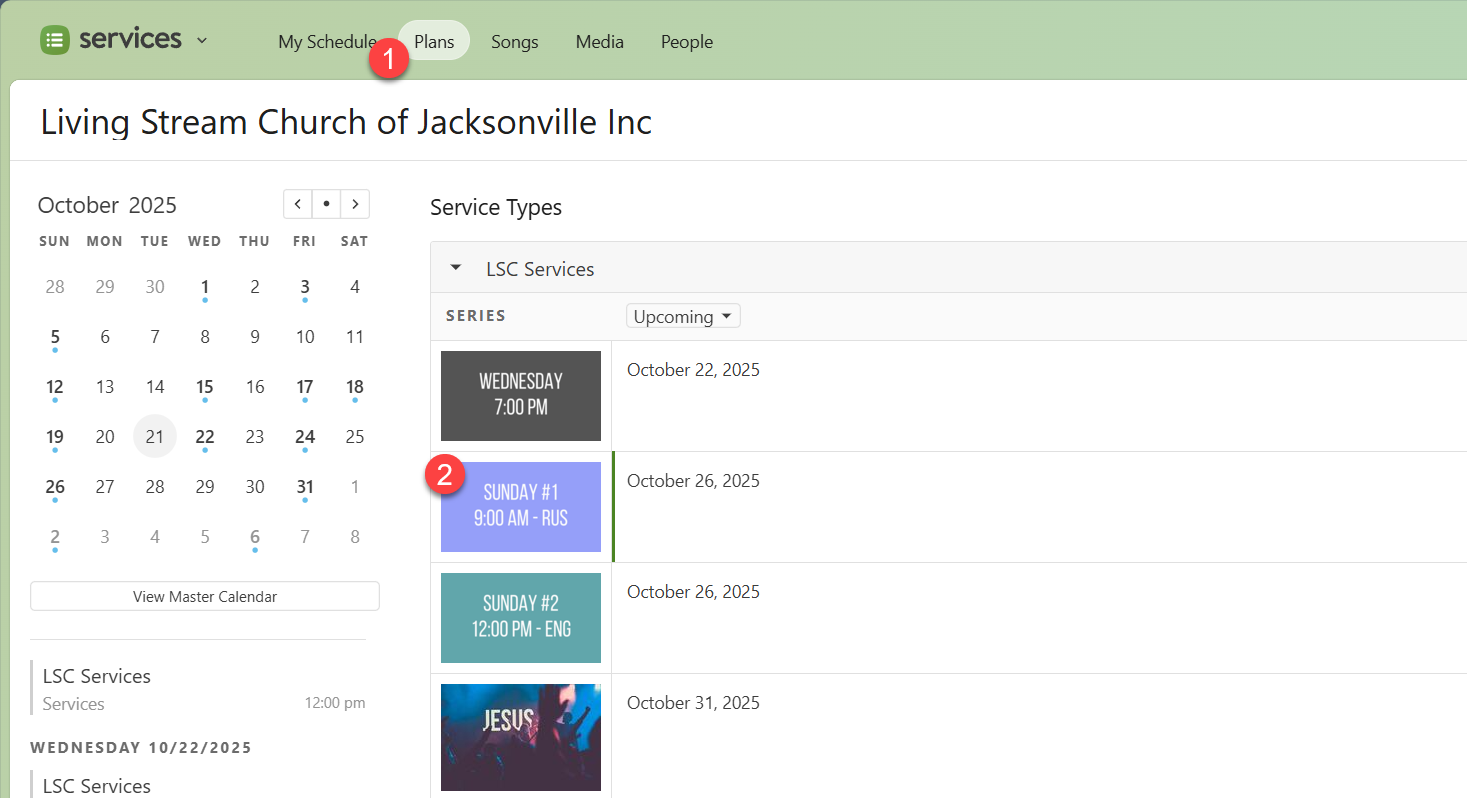This screenshot has width=1467, height=798.
Task: Select October 26 on the mini calendar
Action: [55, 487]
